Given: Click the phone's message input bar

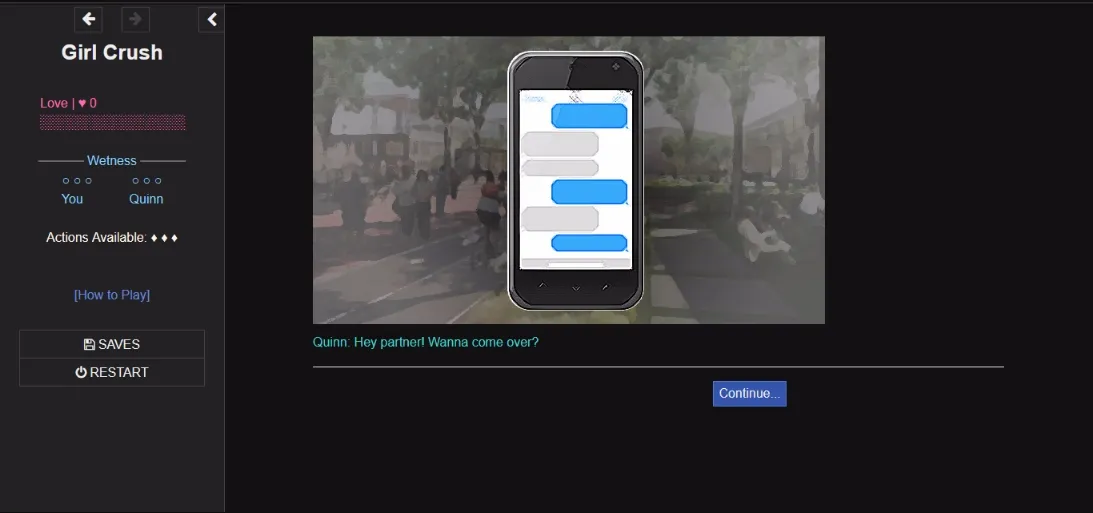Looking at the screenshot, I should (x=575, y=264).
